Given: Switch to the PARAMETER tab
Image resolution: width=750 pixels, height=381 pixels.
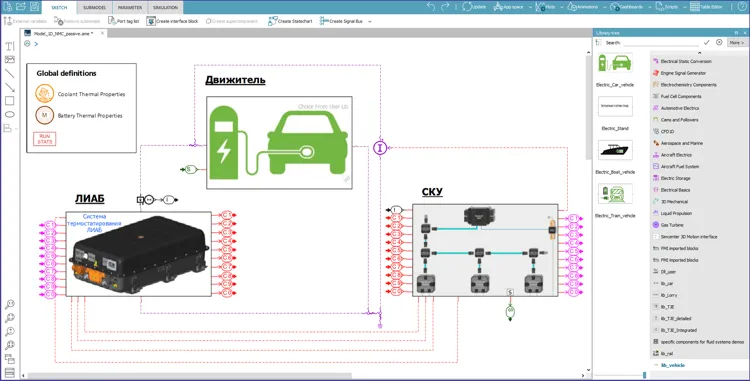Looking at the screenshot, I should pyautogui.click(x=130, y=8).
